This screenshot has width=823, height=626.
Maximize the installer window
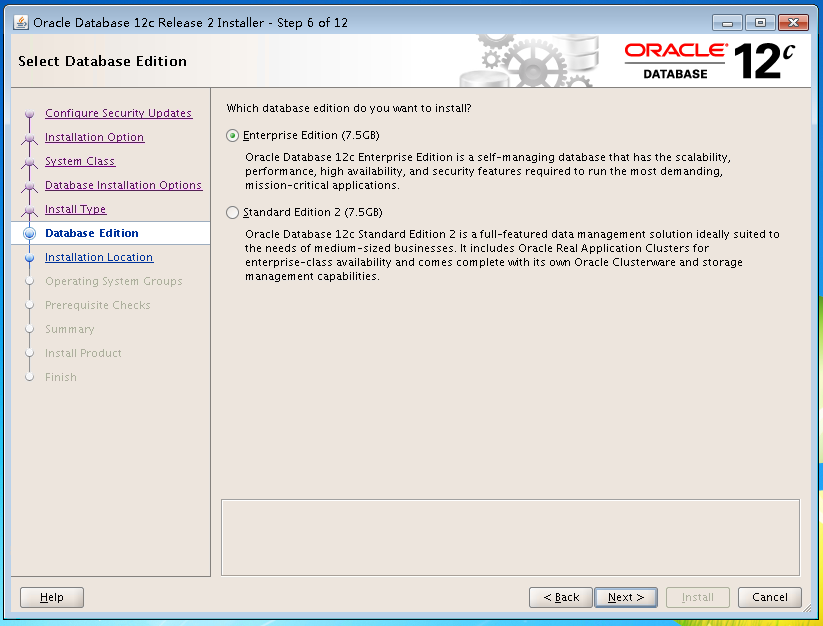760,23
